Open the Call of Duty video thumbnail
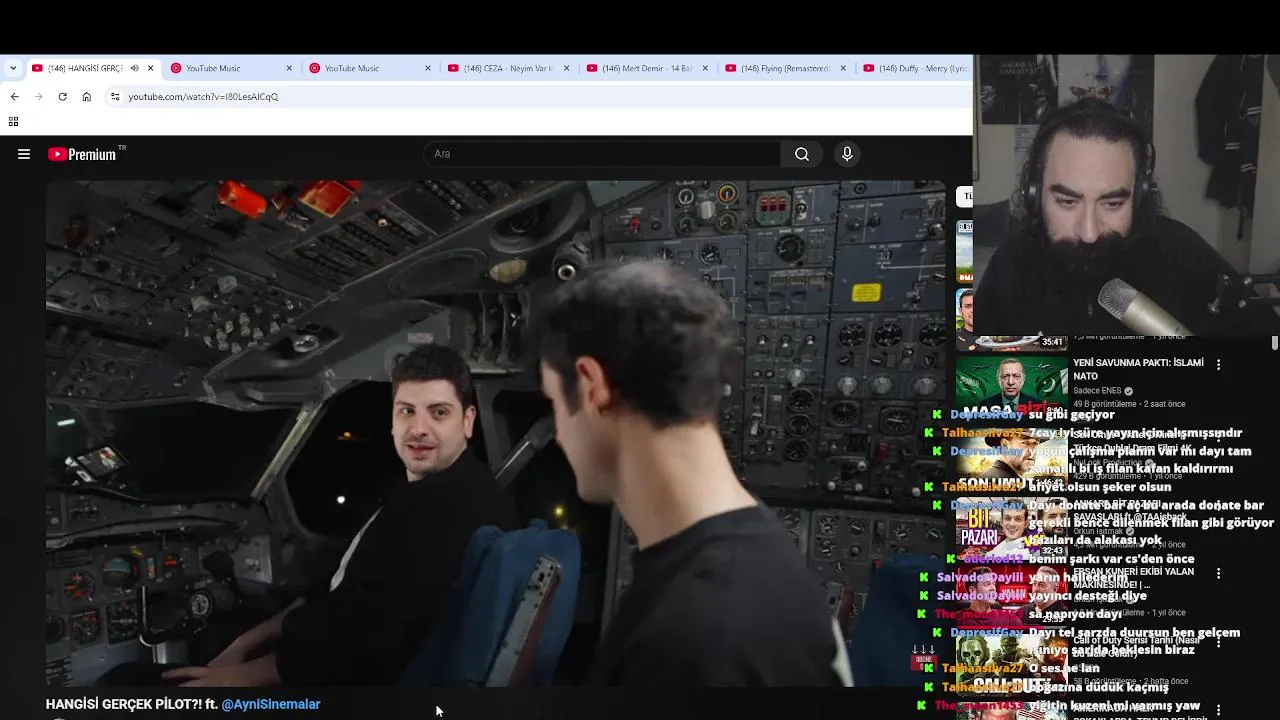The height and width of the screenshot is (720, 1280). (1011, 665)
